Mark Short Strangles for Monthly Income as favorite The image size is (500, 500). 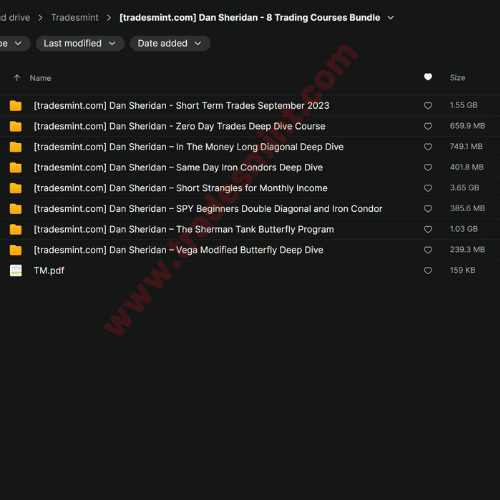[428, 188]
